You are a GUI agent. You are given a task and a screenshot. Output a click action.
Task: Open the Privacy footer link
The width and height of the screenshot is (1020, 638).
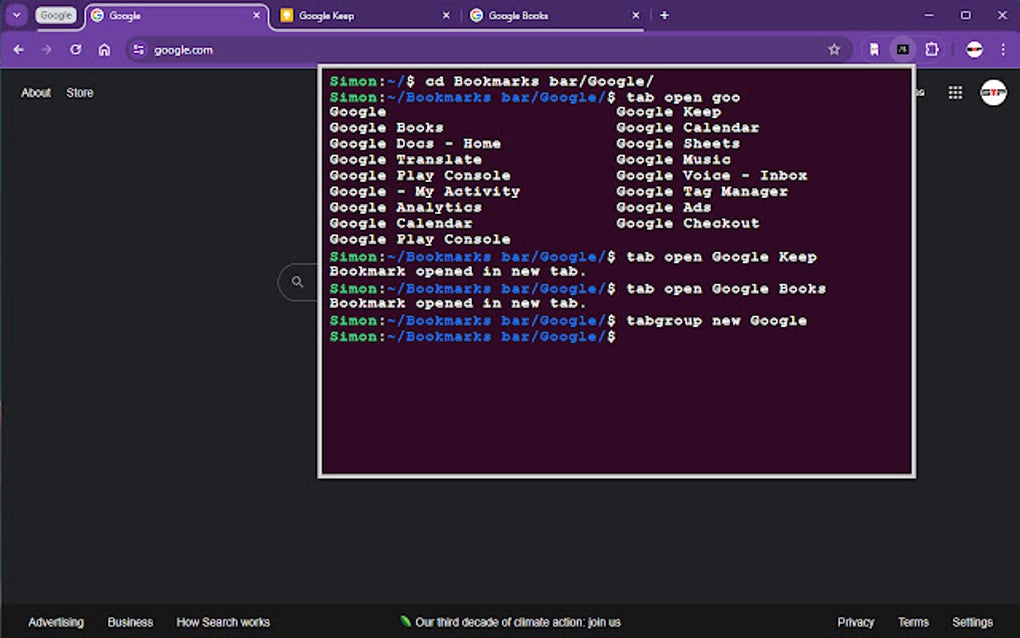(856, 621)
